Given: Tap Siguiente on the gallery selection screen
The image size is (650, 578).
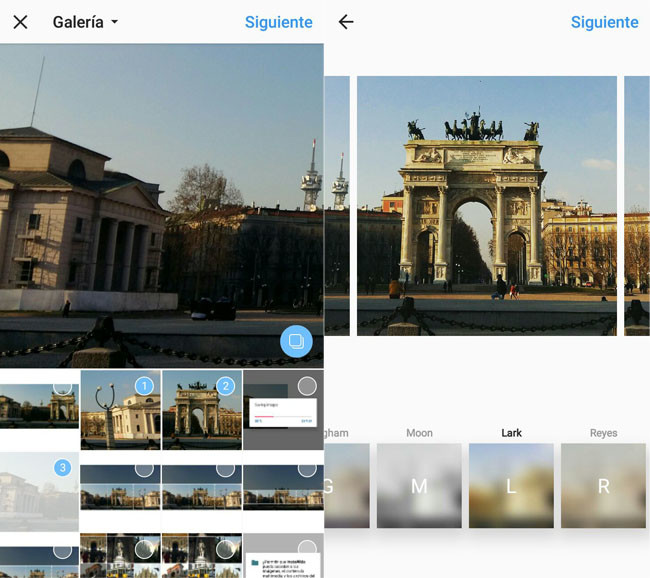Looking at the screenshot, I should tap(278, 22).
